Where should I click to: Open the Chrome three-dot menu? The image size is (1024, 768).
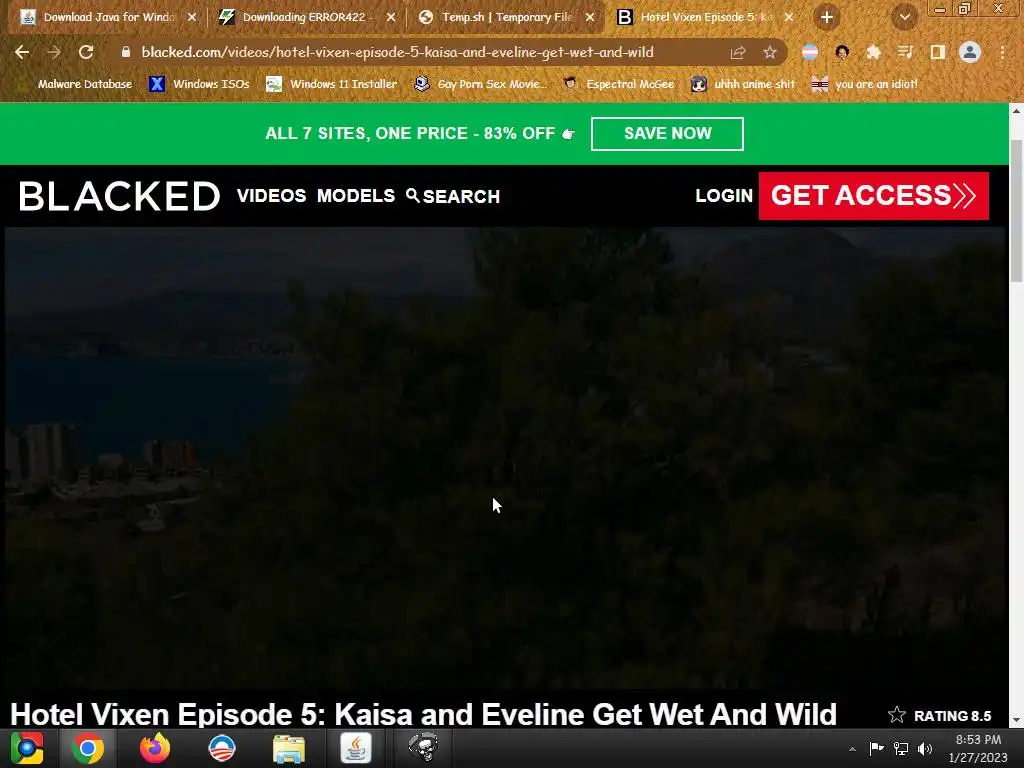pos(1002,52)
